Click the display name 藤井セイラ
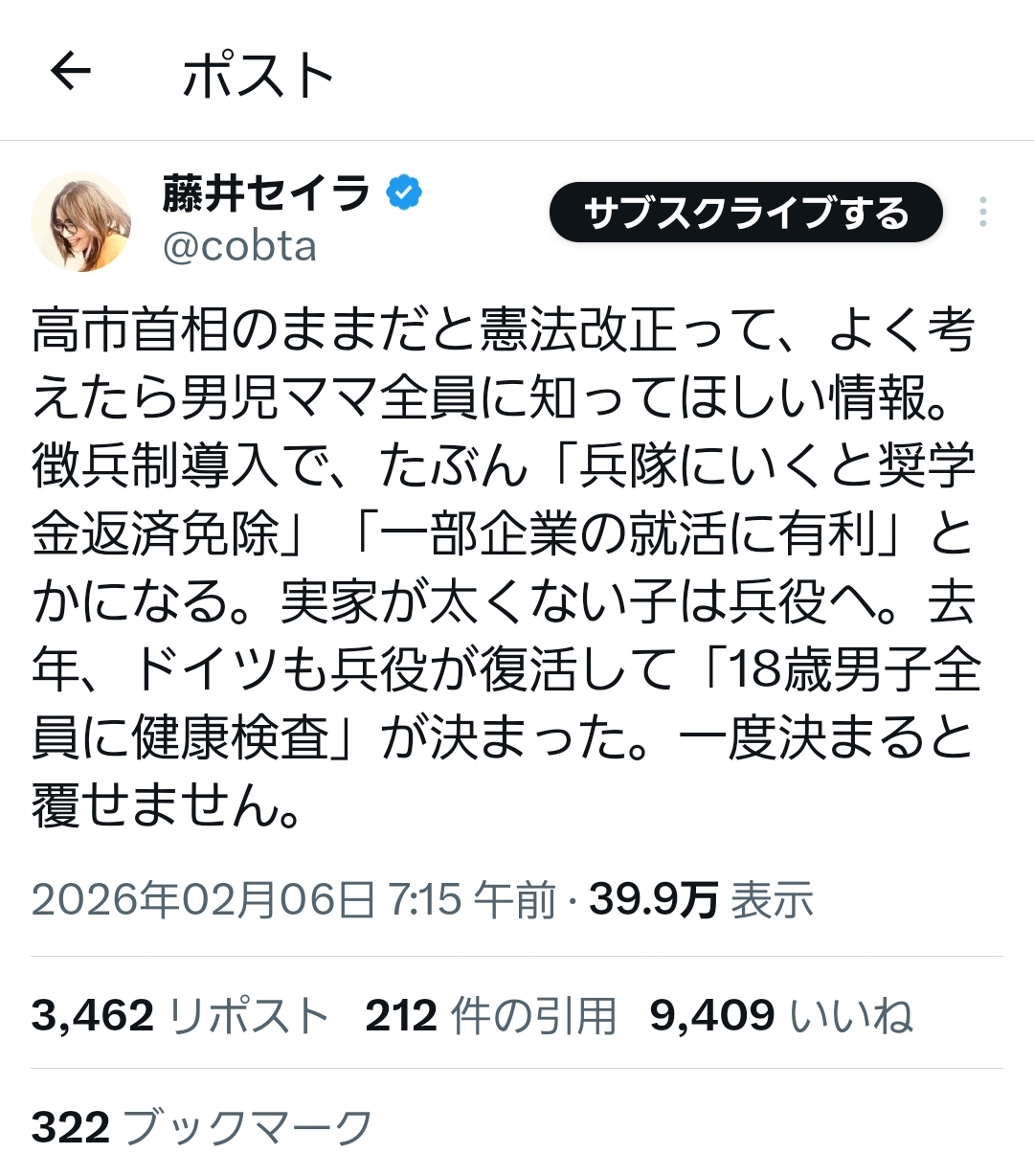The image size is (1034, 1176). coord(266,193)
